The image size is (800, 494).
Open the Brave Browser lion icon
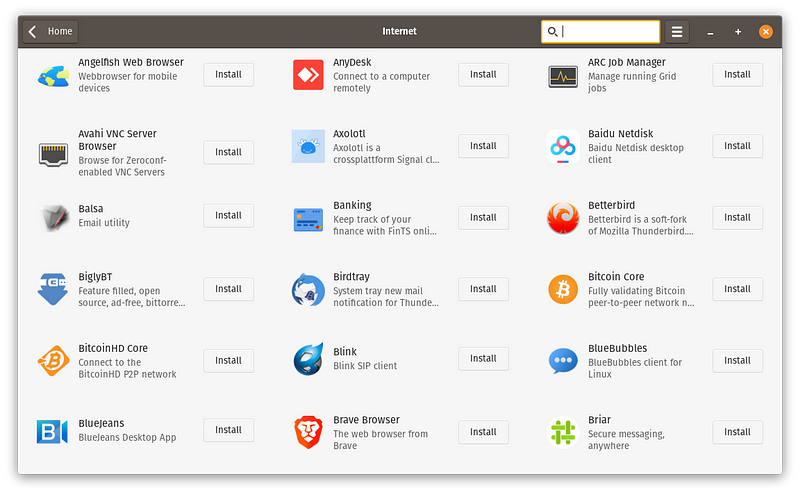pos(308,432)
